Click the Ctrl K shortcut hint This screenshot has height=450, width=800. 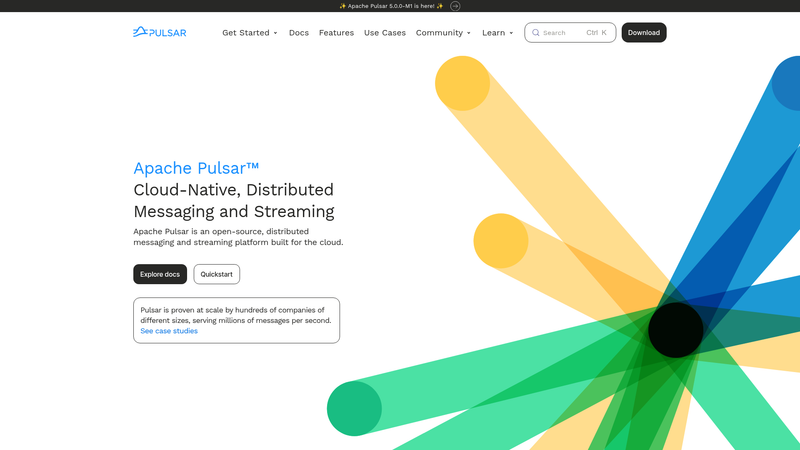point(596,33)
